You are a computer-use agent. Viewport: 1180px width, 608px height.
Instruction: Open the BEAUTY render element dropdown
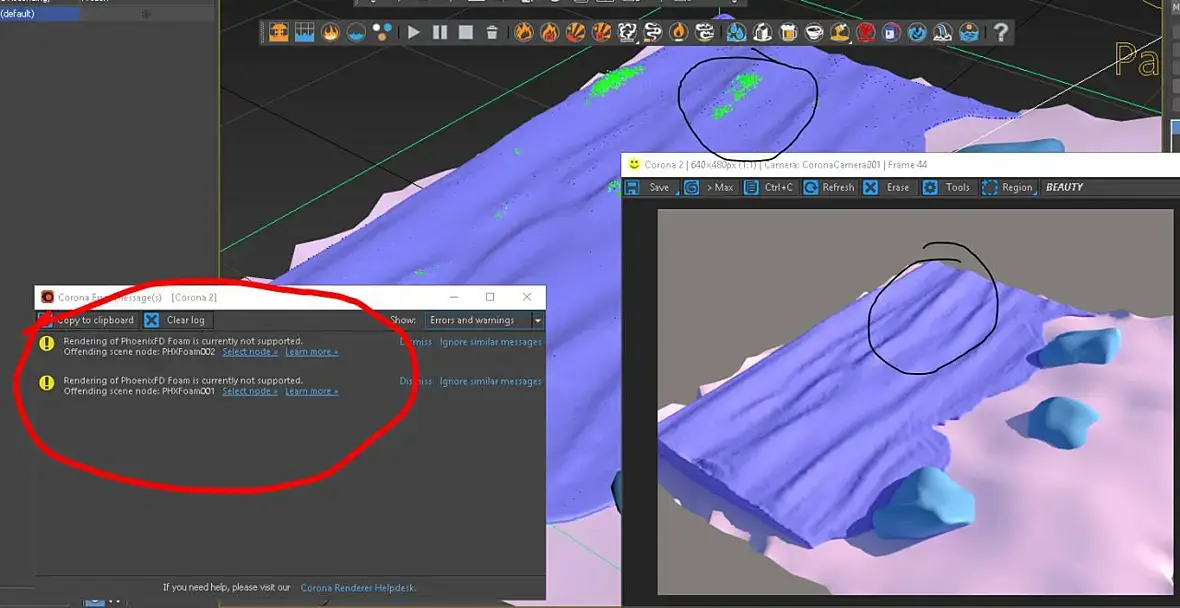coord(1064,187)
